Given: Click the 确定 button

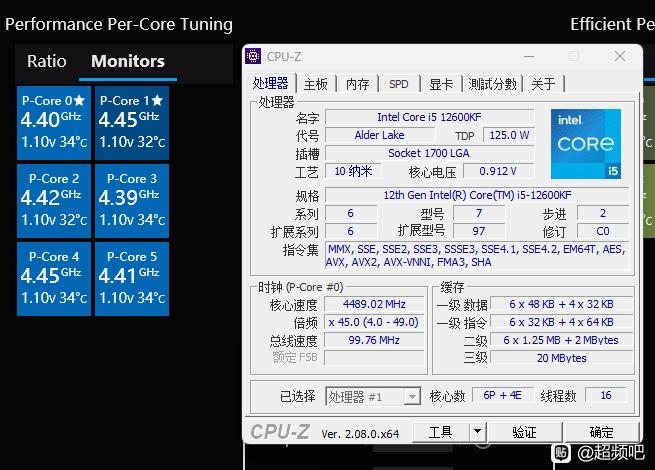Looking at the screenshot, I should 601,432.
